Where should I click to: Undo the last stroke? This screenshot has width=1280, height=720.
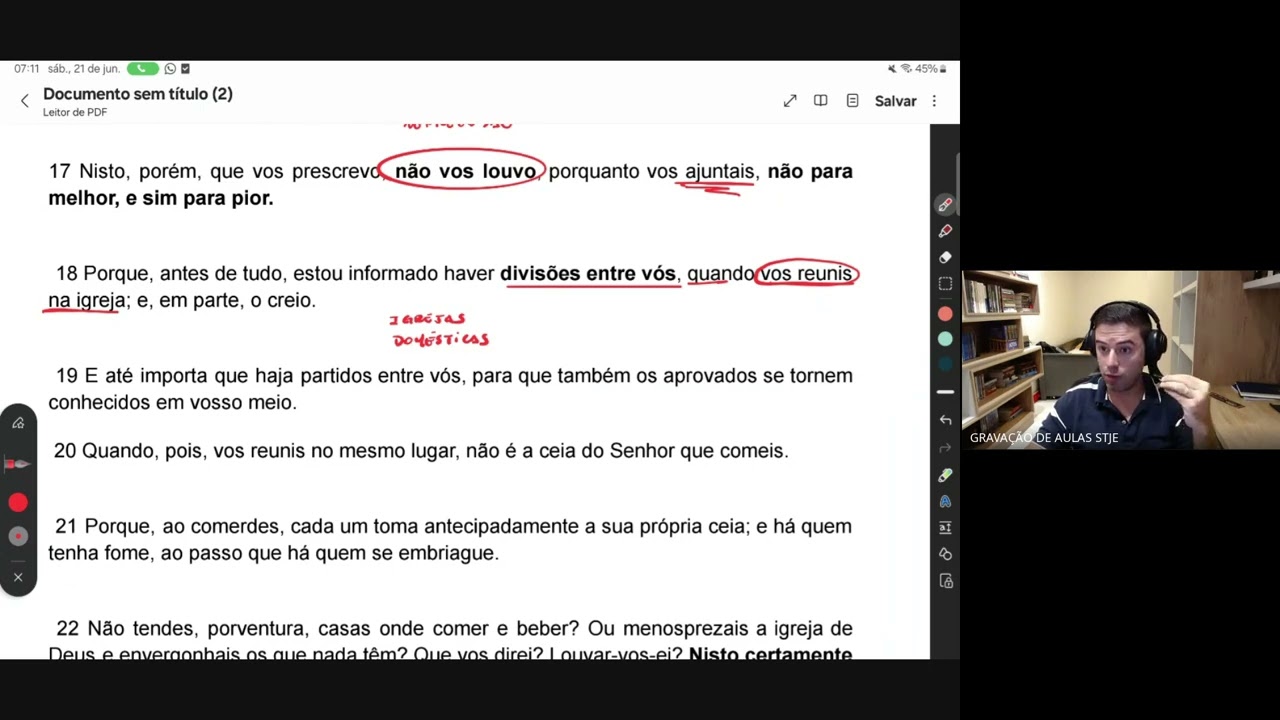[x=945, y=420]
